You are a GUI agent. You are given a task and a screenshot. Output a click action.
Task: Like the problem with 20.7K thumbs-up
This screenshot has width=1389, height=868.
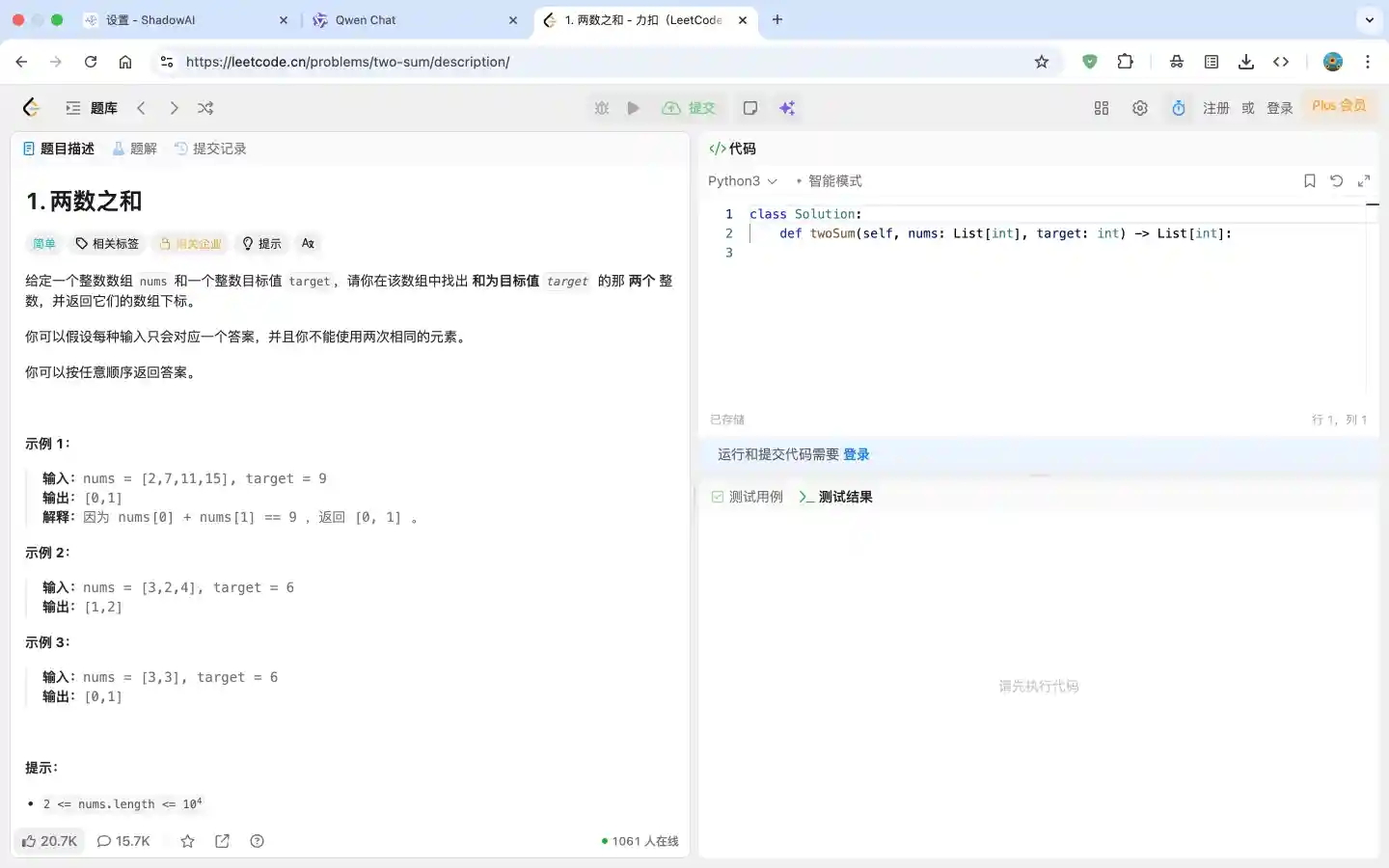(x=49, y=841)
